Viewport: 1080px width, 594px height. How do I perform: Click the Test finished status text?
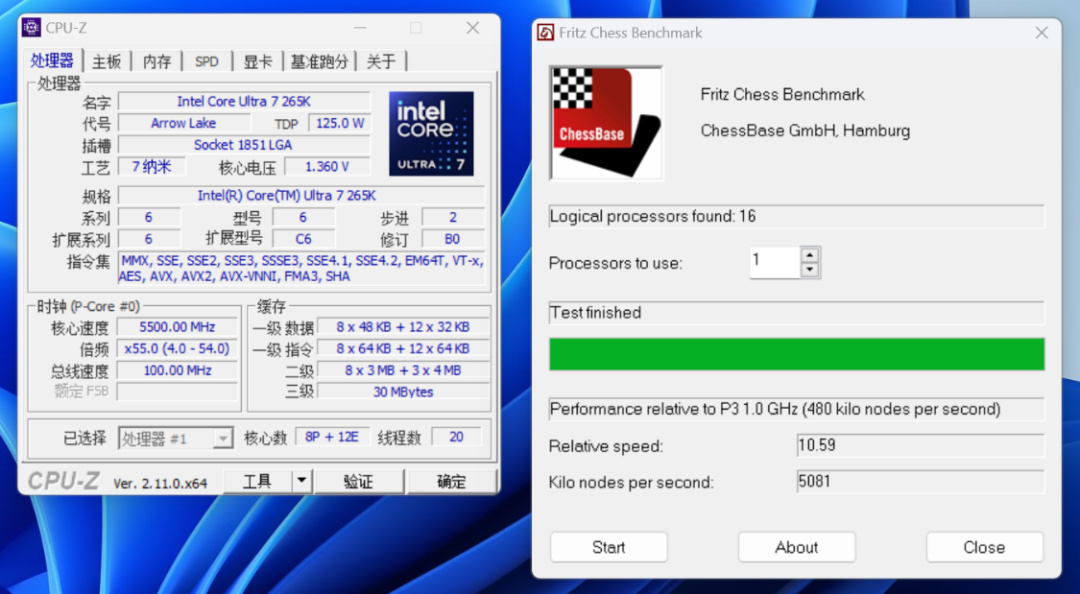point(596,313)
